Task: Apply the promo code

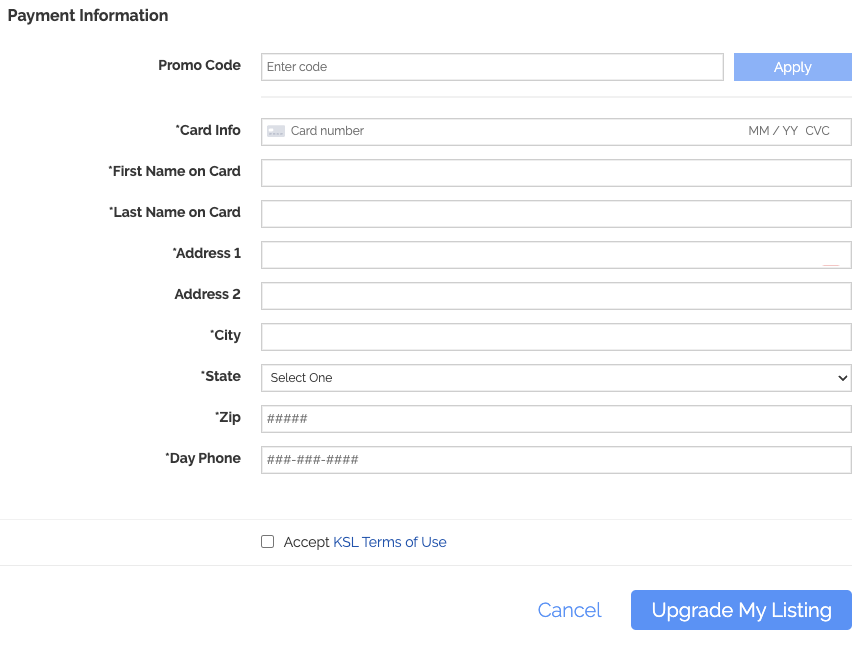Action: click(793, 67)
